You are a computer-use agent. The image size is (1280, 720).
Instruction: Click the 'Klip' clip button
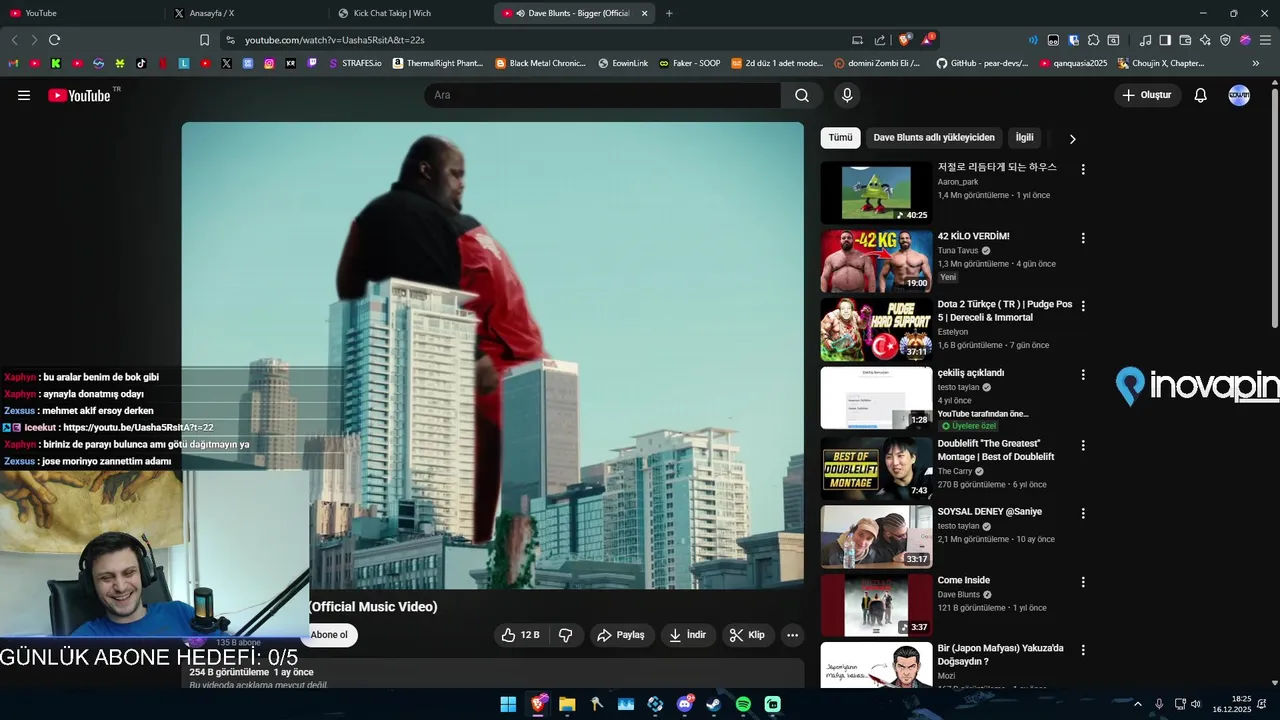pos(748,635)
